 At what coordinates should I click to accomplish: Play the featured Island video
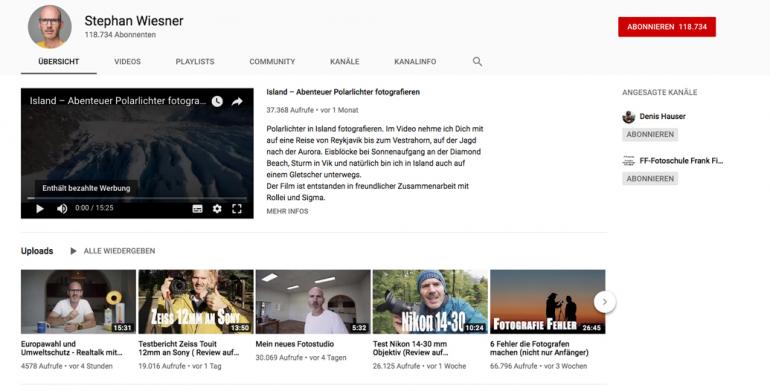click(40, 209)
